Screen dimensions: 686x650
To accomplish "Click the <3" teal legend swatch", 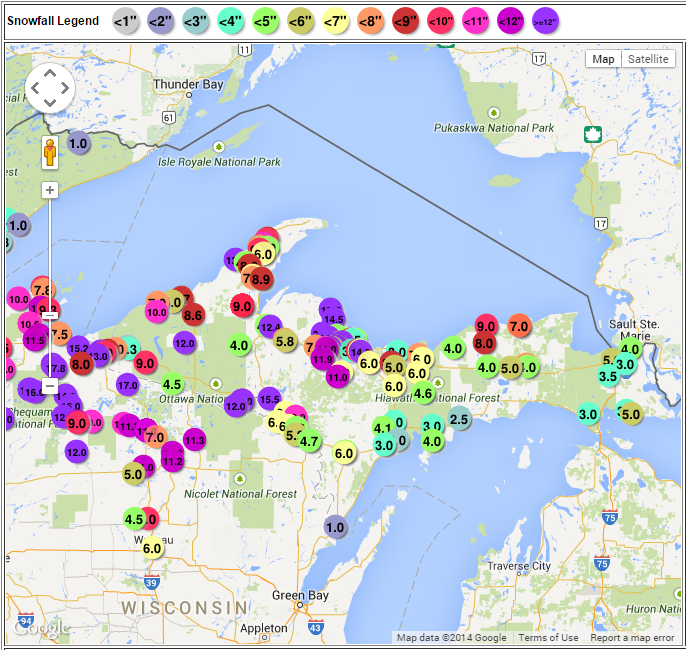I will 196,21.
